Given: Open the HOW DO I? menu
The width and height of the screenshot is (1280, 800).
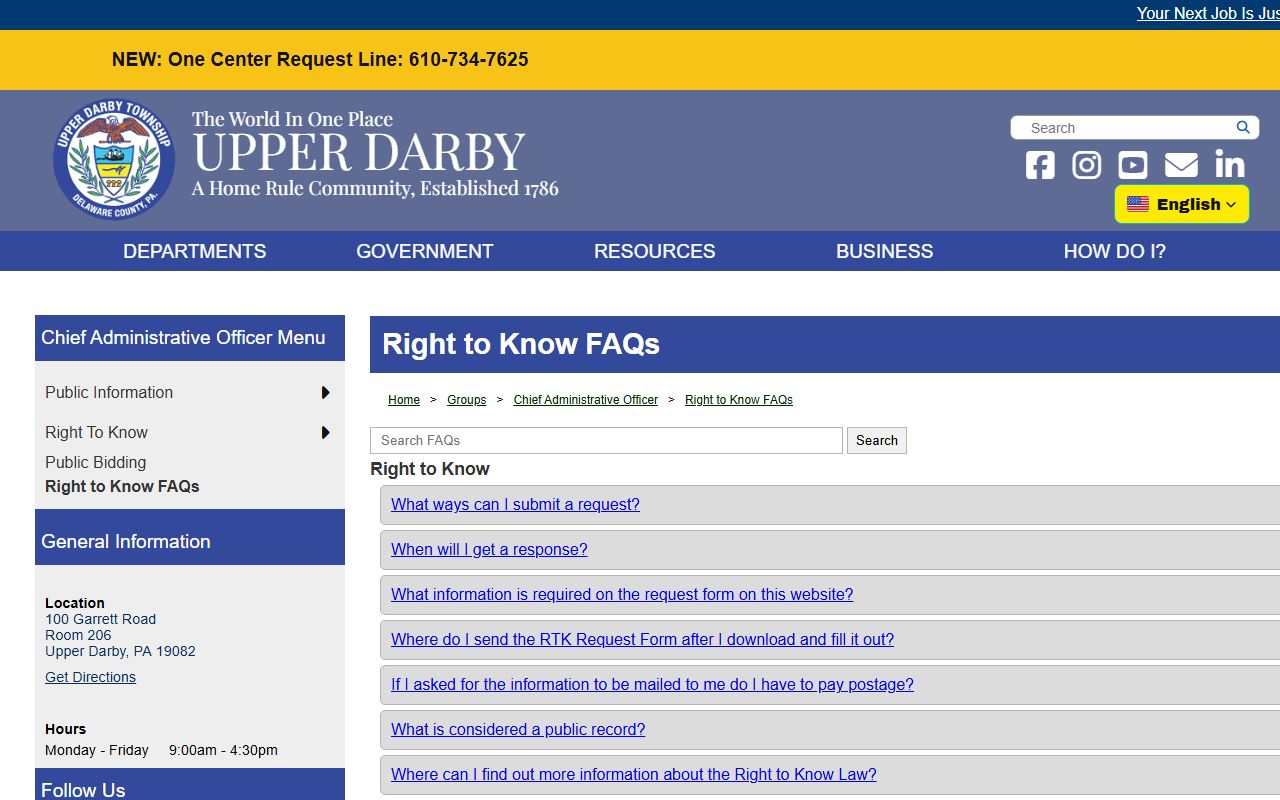Looking at the screenshot, I should pyautogui.click(x=1115, y=251).
